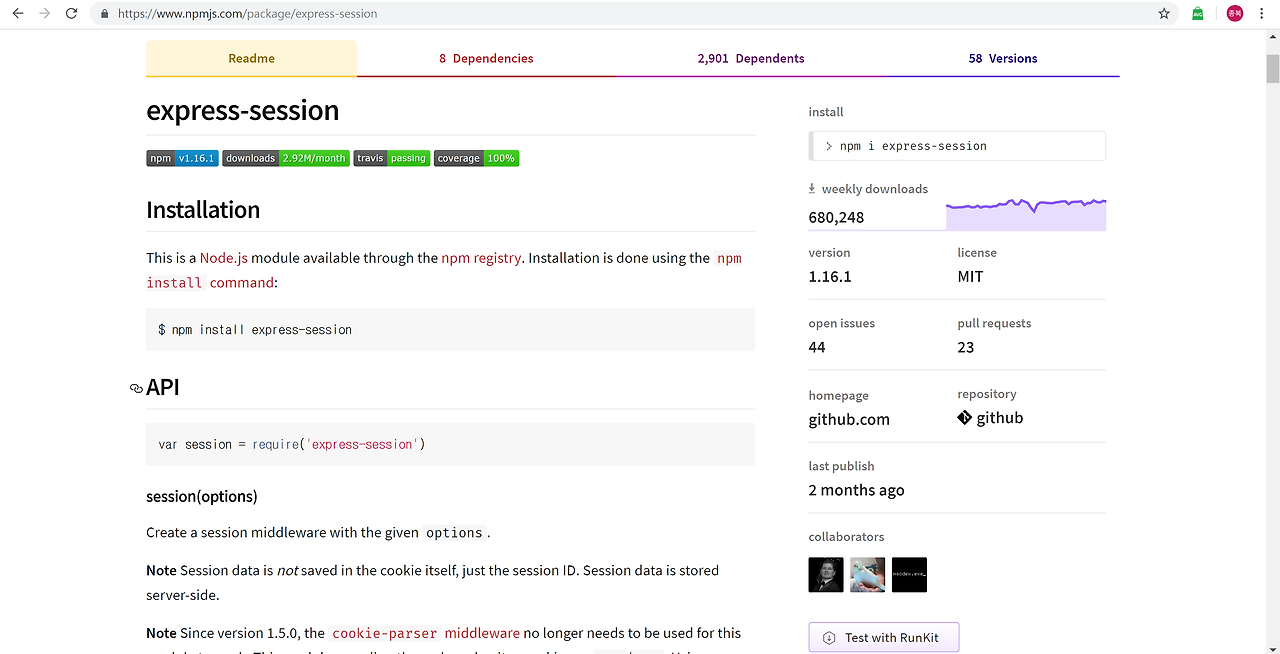Switch to the Readme tab
The height and width of the screenshot is (654, 1280).
click(x=251, y=58)
